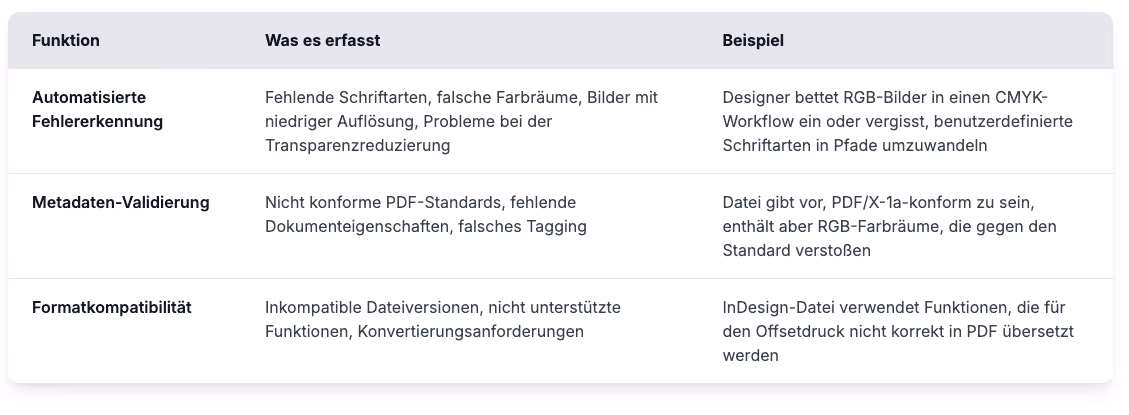Click the word 'Konvertierungsanforderungen'
1129x415 pixels.
tap(469, 331)
